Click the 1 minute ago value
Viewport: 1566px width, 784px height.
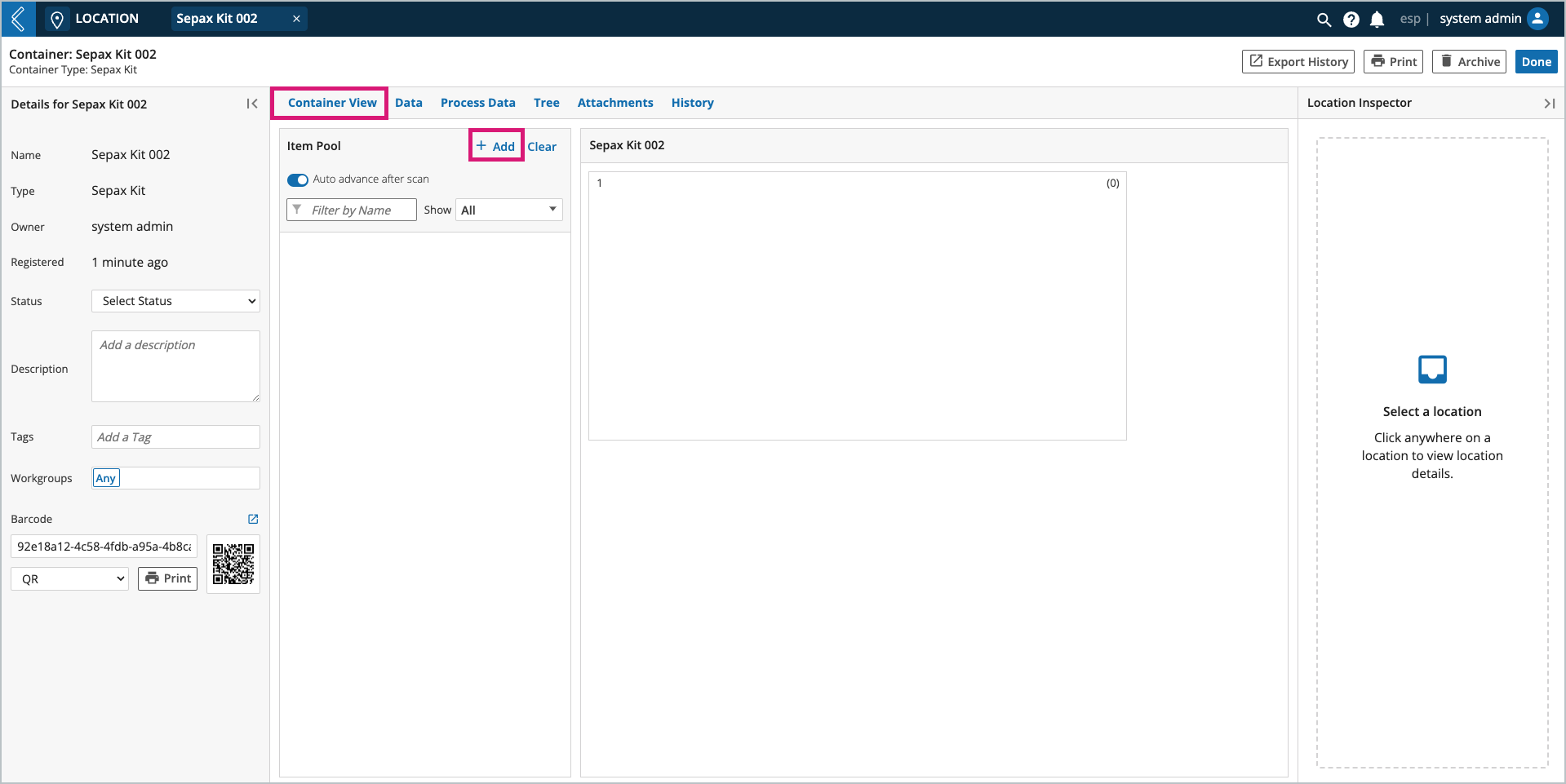click(130, 263)
